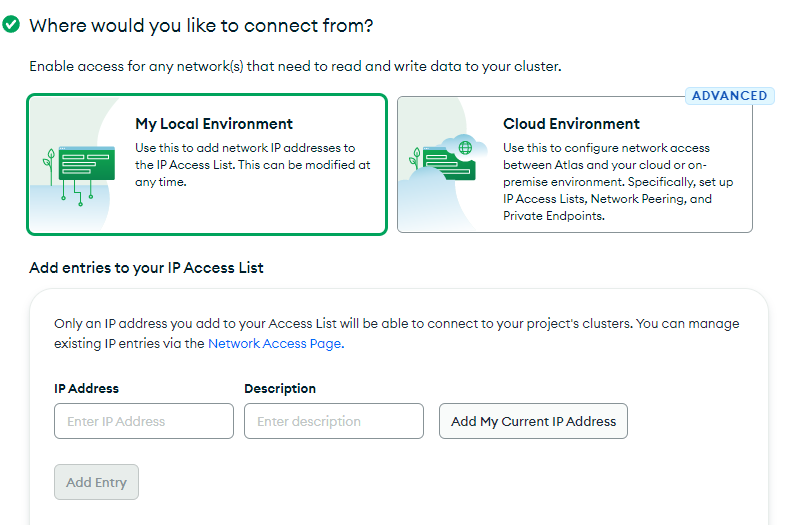The image size is (792, 525).
Task: Click the Add entries to your IP Access List heading
Action: [146, 268]
